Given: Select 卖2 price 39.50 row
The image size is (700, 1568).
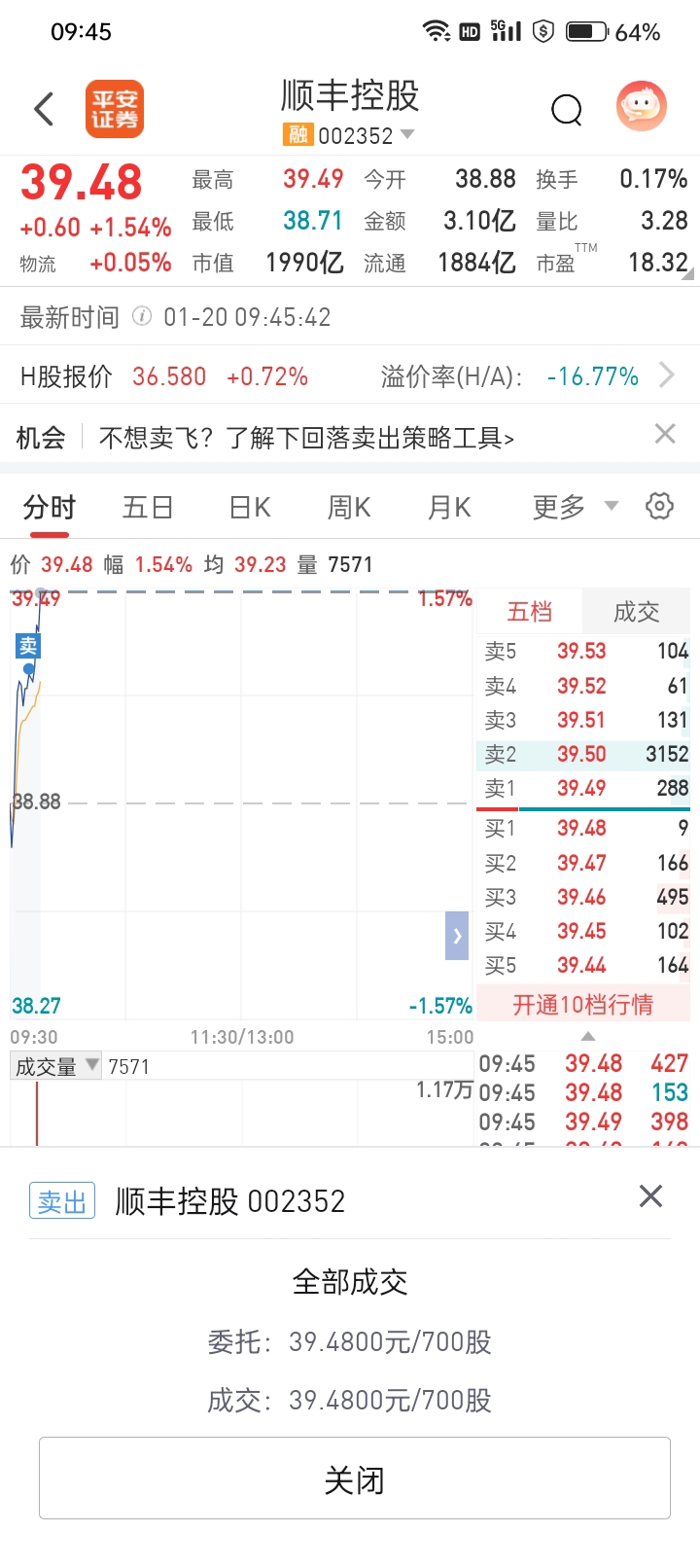Looking at the screenshot, I should point(583,754).
